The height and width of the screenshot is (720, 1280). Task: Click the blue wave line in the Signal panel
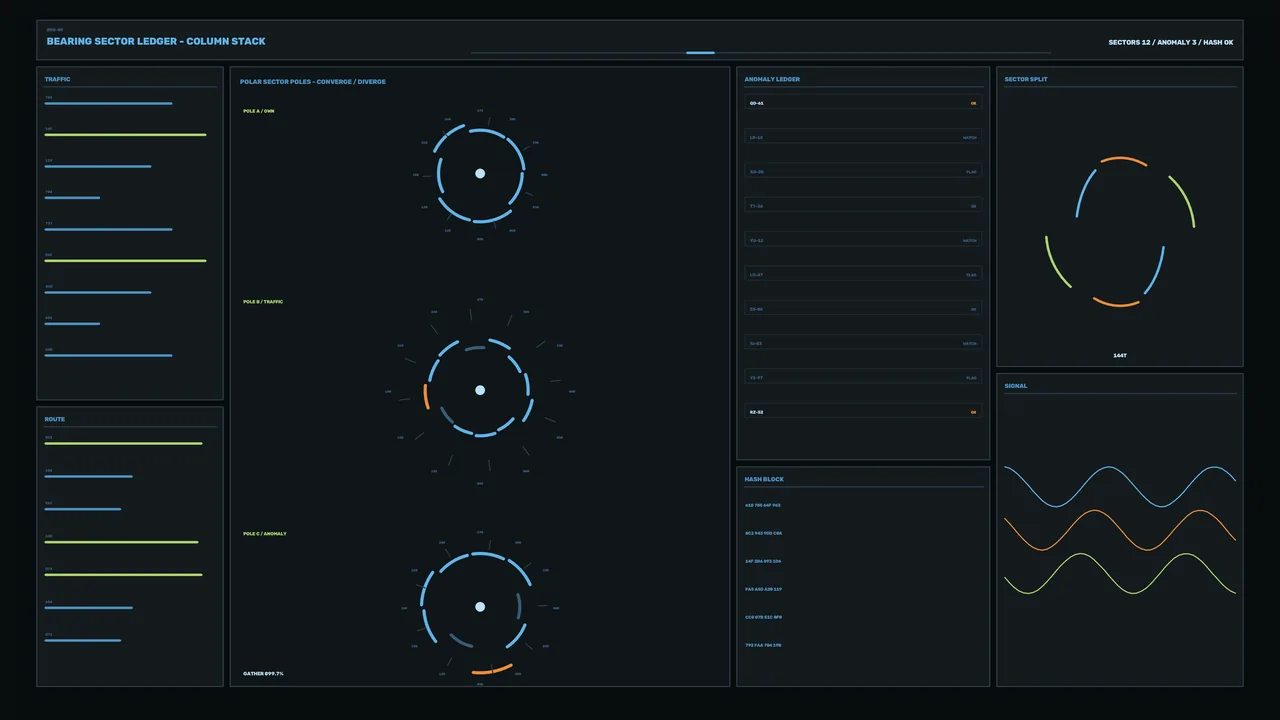click(x=1120, y=486)
